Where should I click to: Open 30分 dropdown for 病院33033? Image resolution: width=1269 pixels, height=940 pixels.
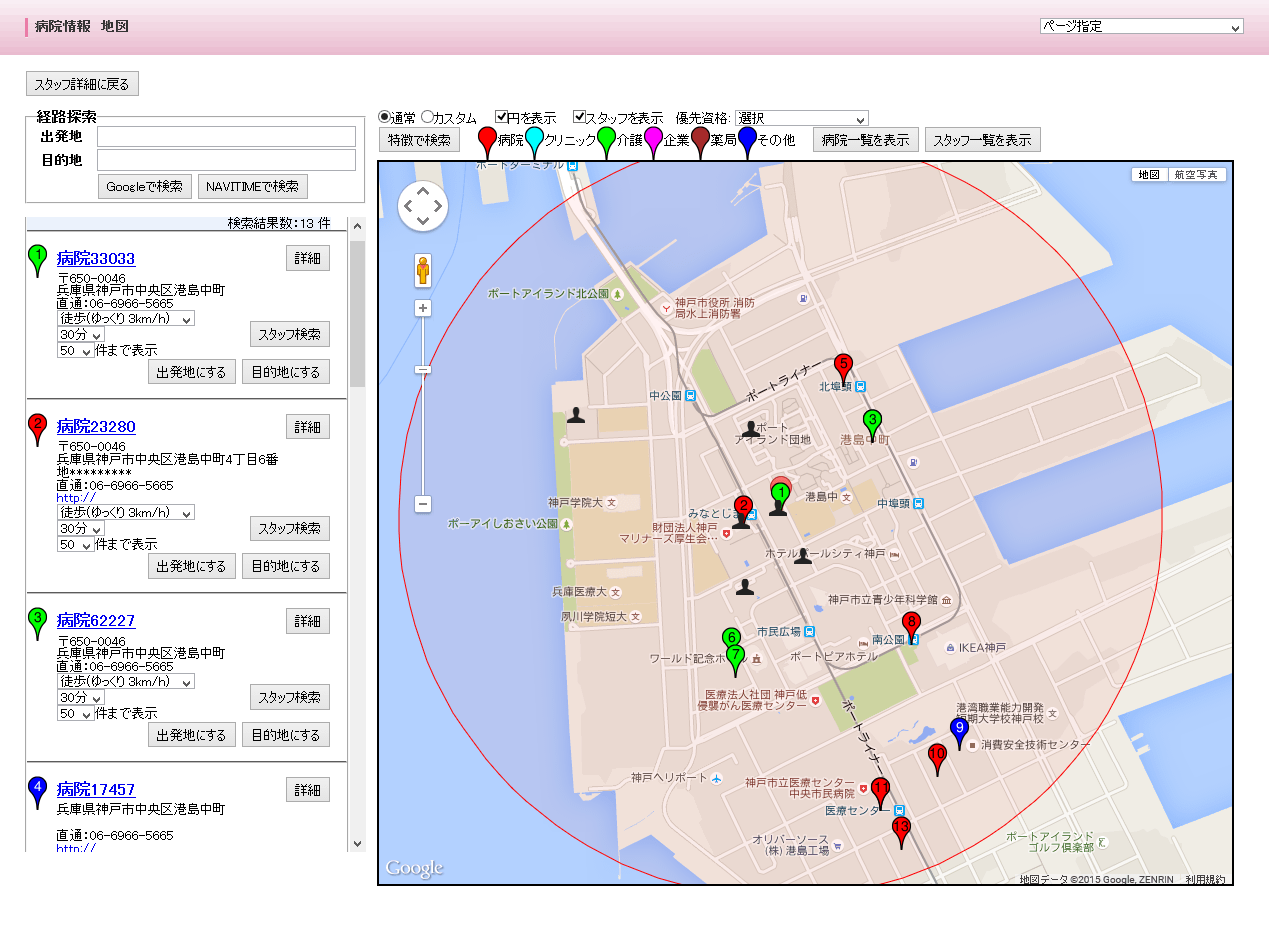[80, 334]
